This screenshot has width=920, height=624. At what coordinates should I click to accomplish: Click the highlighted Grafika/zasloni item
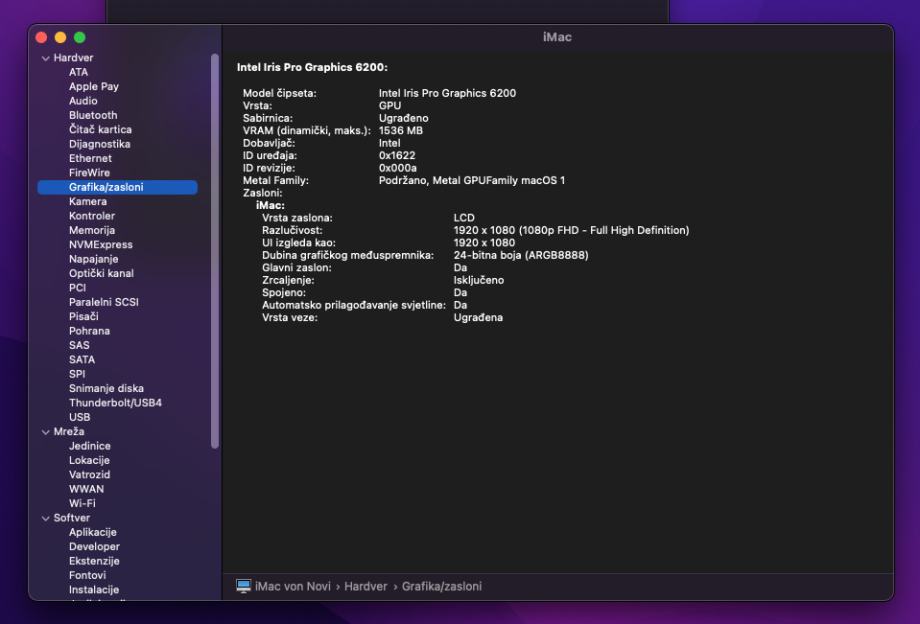(x=117, y=187)
